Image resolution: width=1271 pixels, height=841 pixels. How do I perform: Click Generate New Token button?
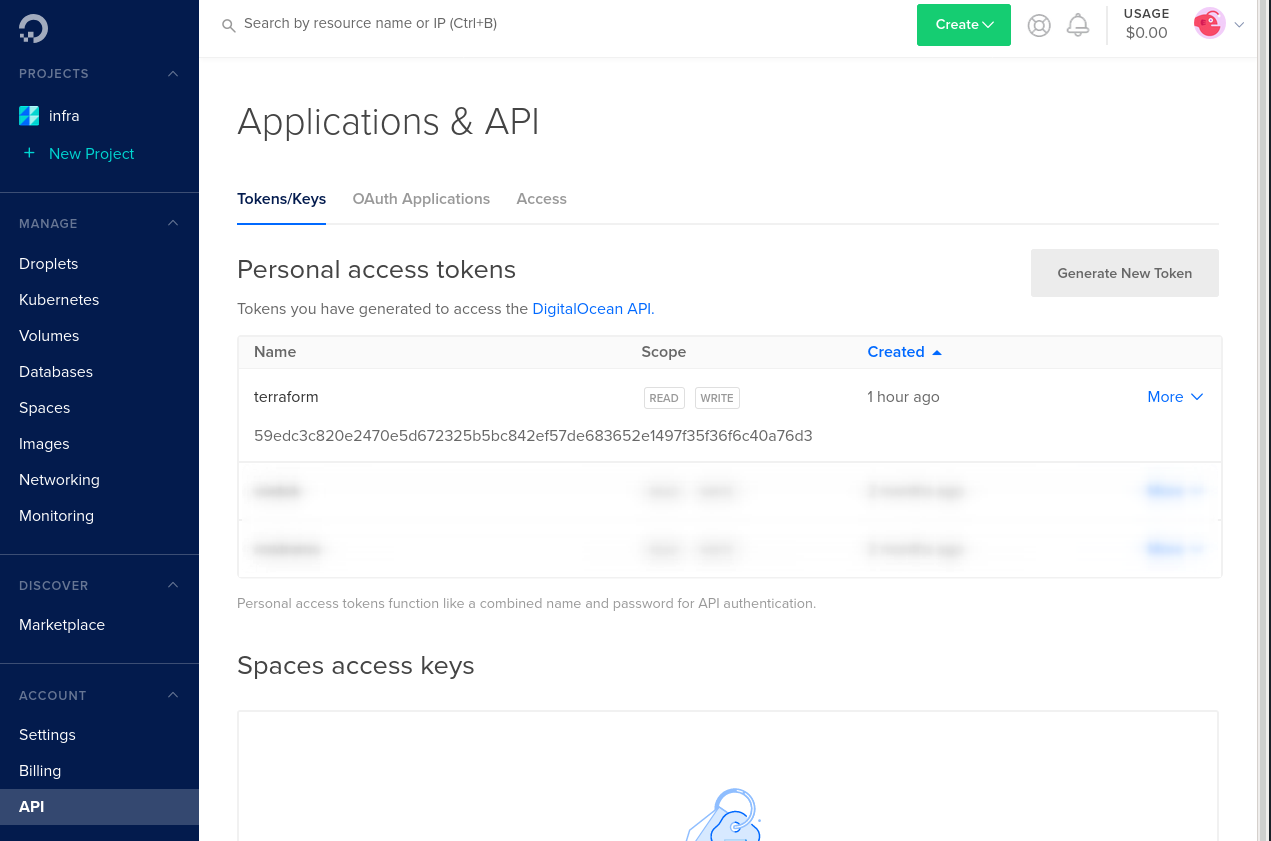pos(1125,273)
